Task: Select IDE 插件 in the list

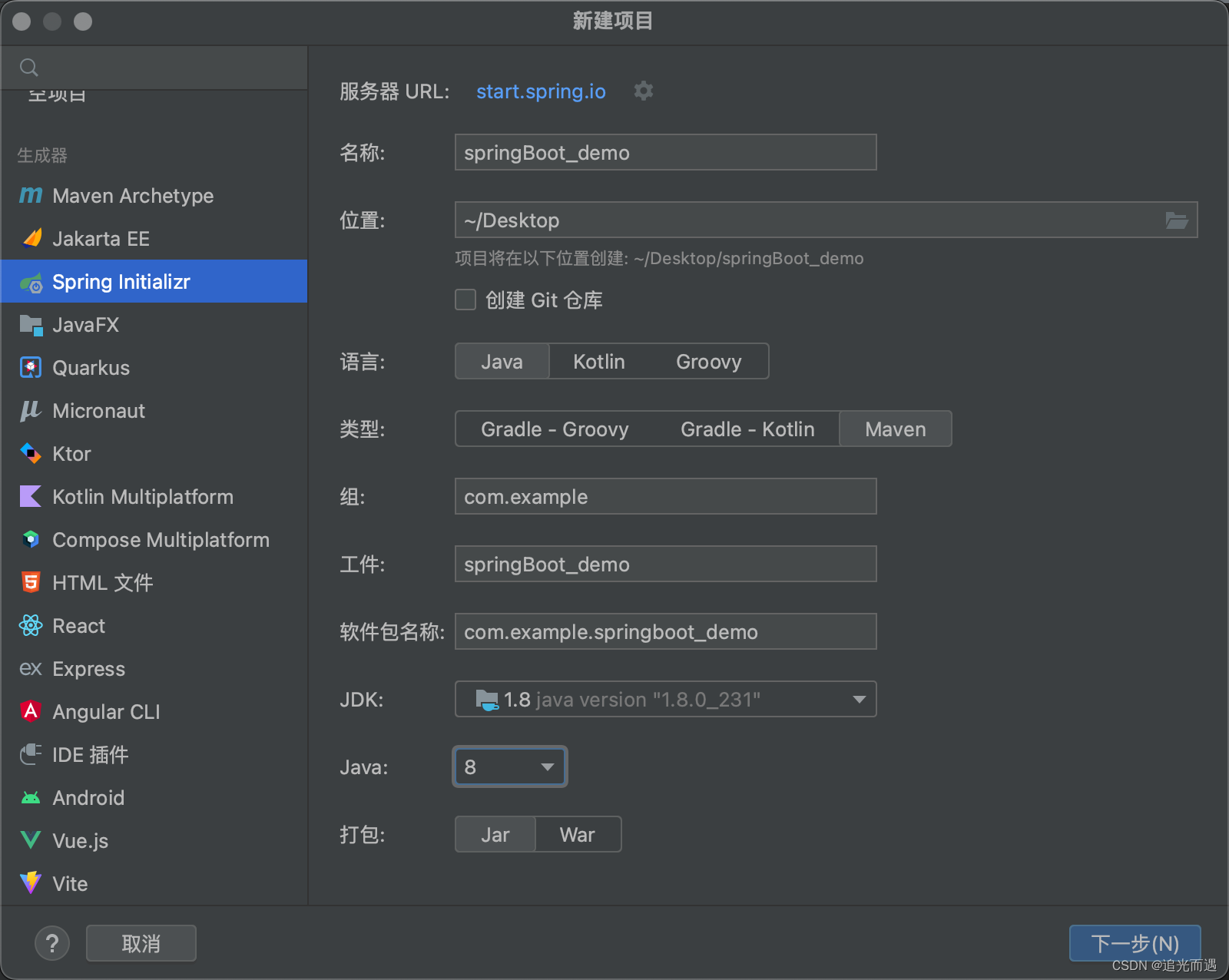Action: [x=154, y=755]
